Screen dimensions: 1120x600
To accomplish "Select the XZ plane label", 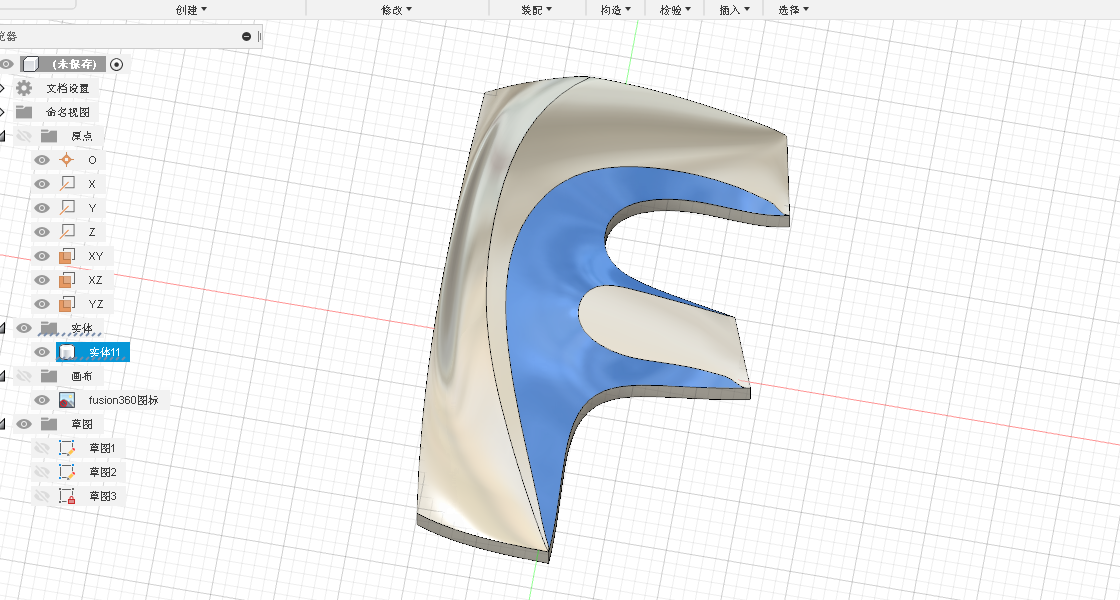I will click(x=96, y=280).
